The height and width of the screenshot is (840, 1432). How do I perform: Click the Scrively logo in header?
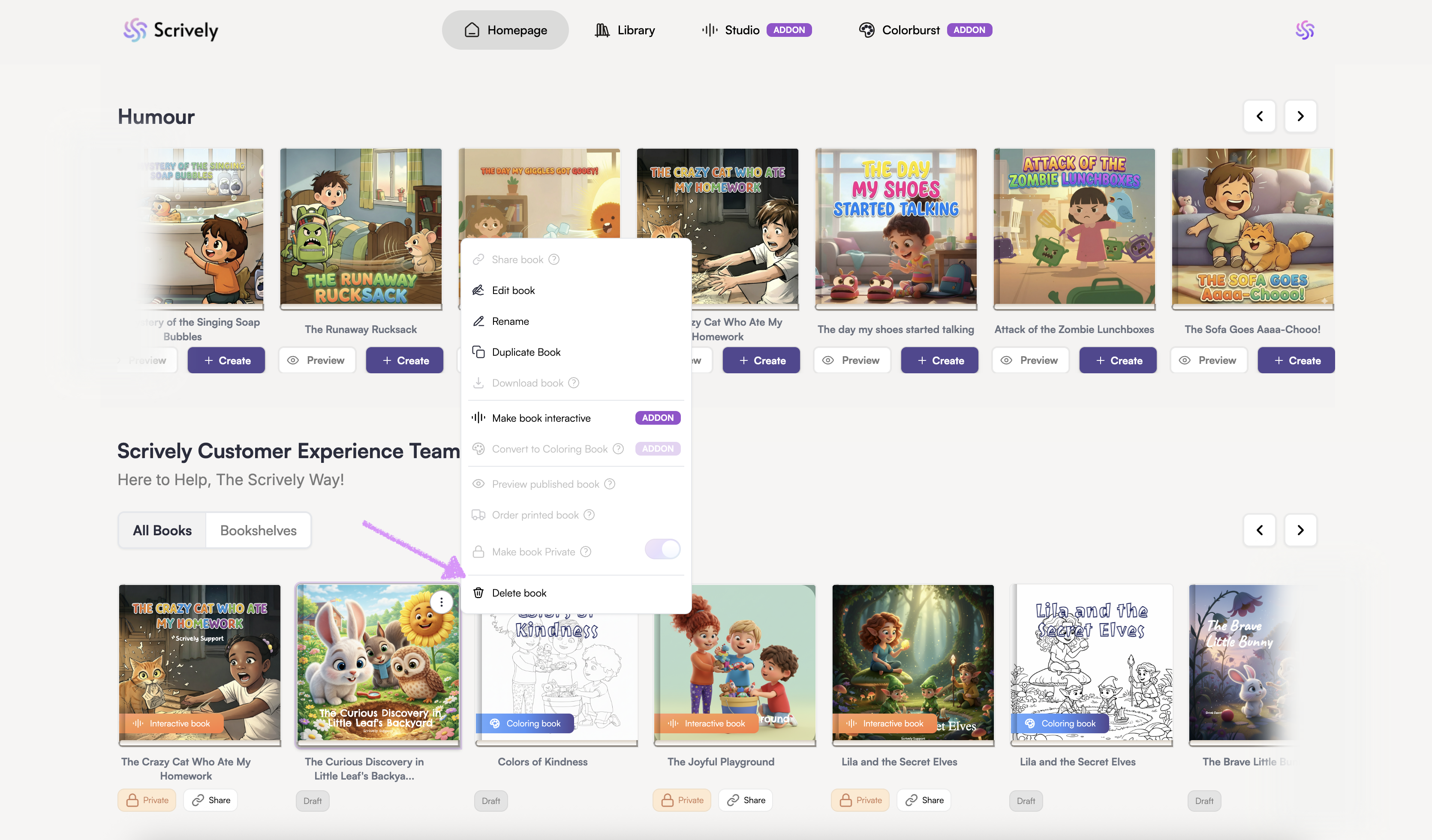(x=171, y=30)
